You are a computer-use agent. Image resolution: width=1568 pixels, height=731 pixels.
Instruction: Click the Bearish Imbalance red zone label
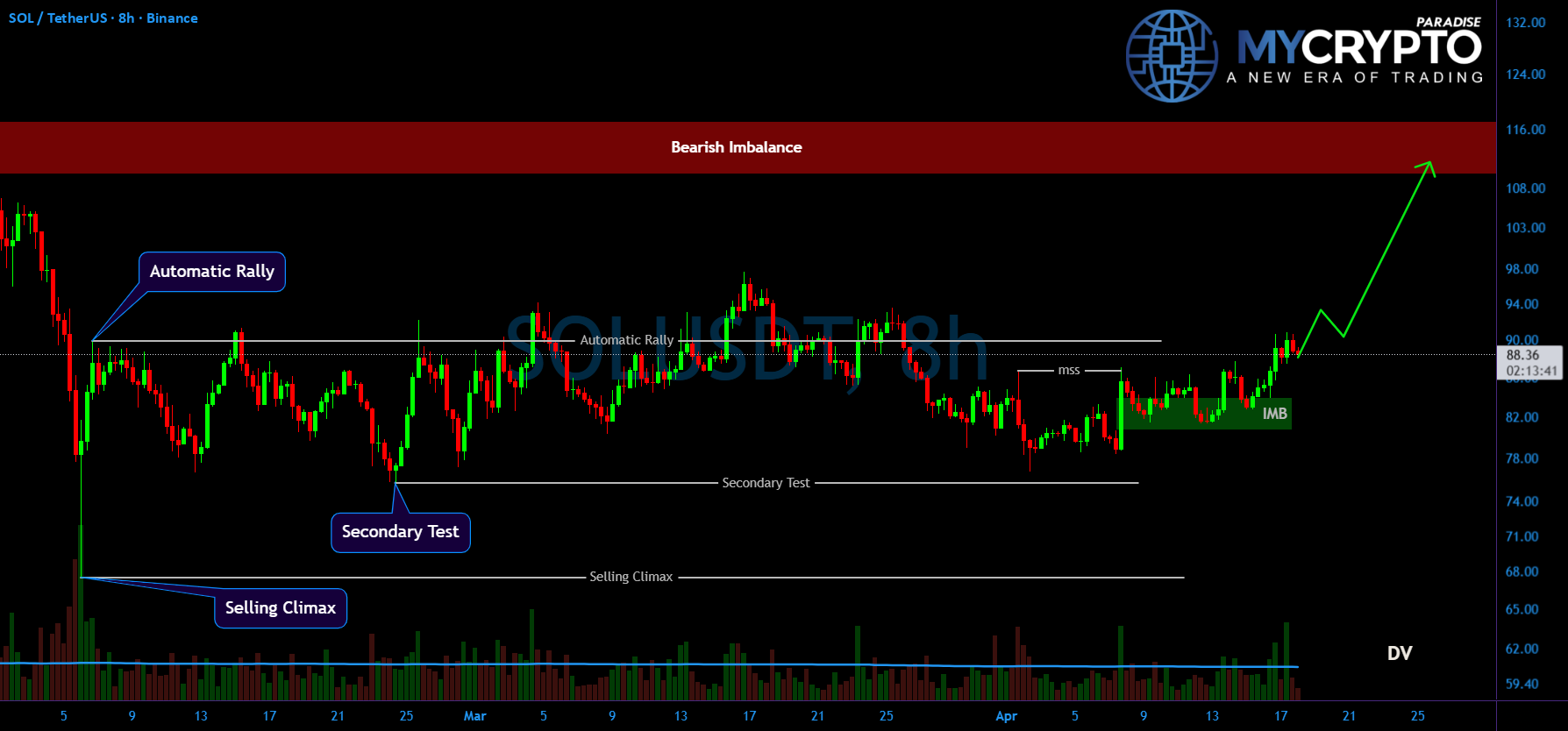(737, 147)
